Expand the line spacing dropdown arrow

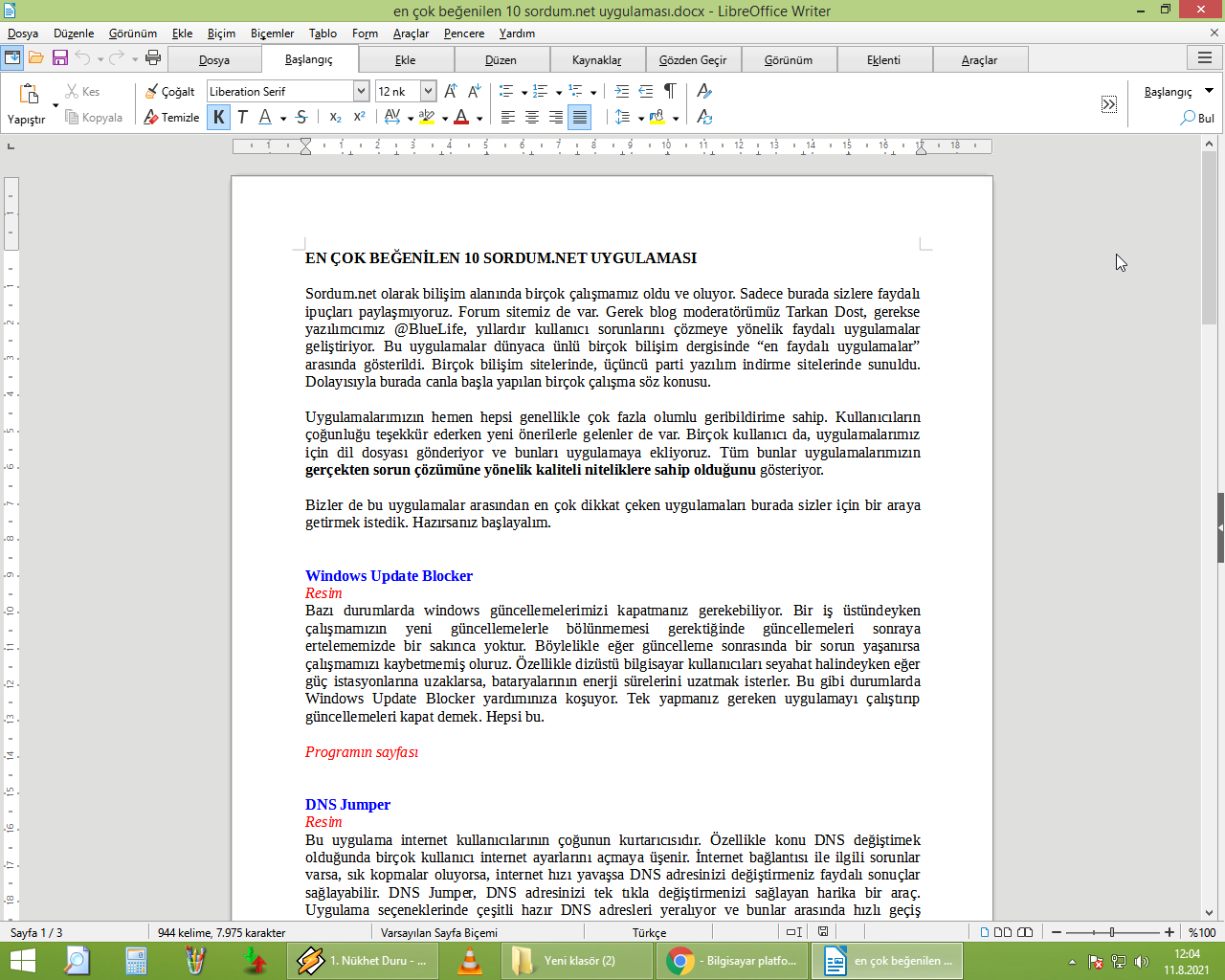640,118
